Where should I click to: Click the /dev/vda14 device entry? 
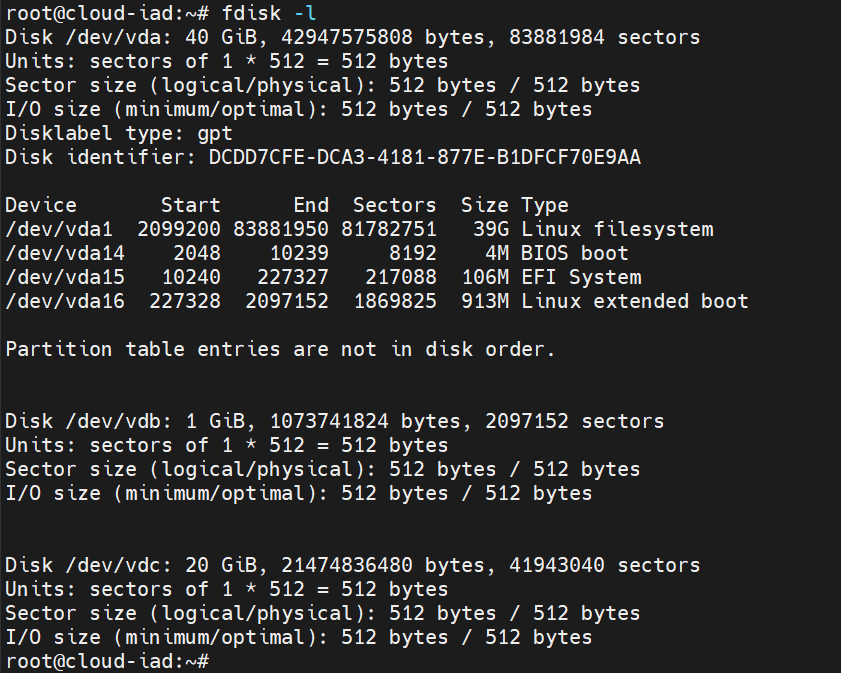point(64,253)
